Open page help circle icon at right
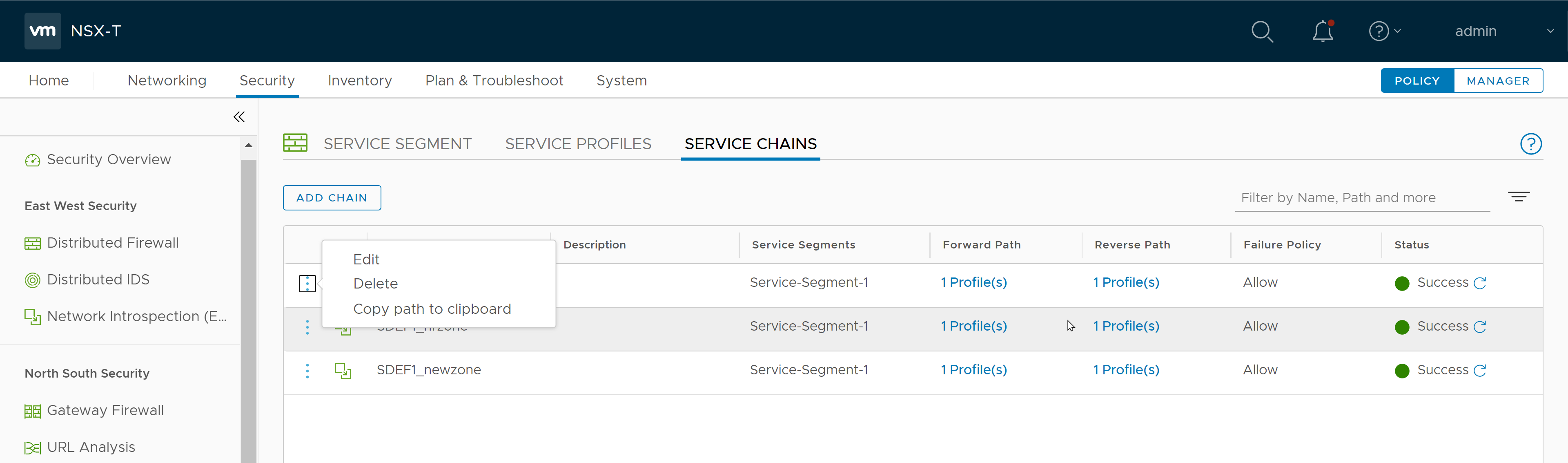The width and height of the screenshot is (1568, 463). coord(1530,144)
